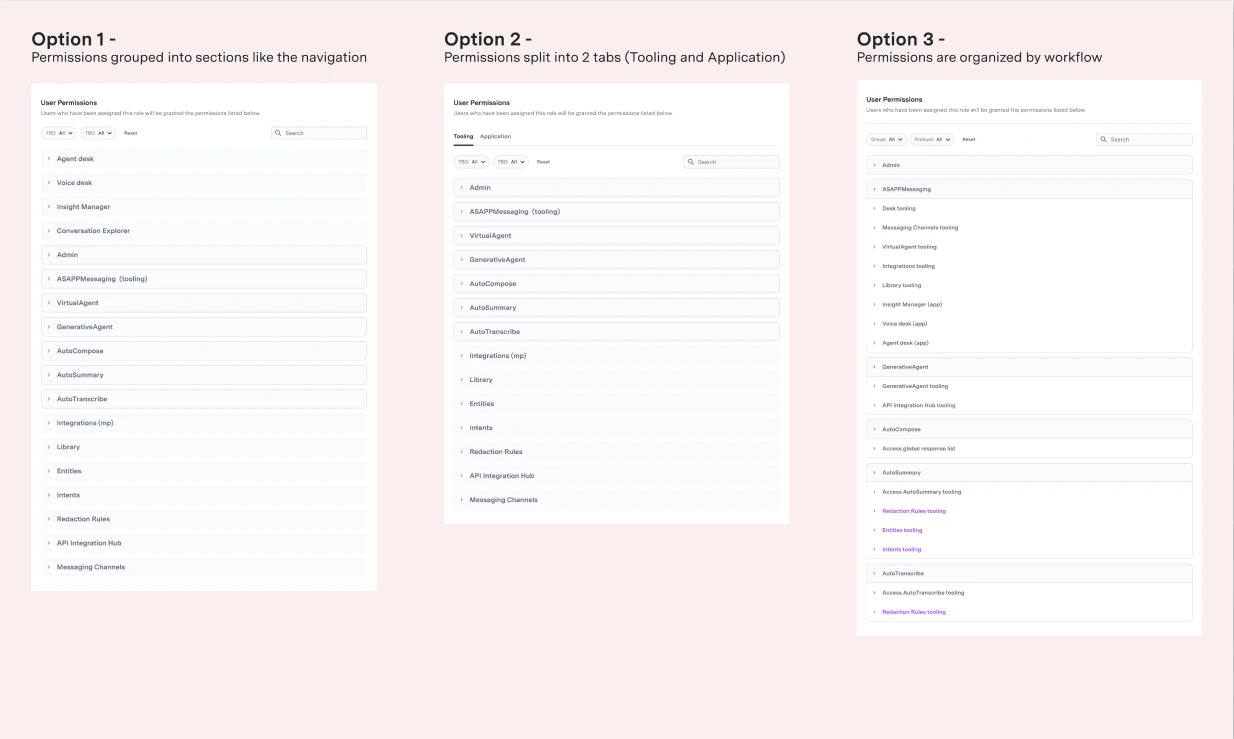Expand API Integration Hub in Option 2
Image resolution: width=1234 pixels, height=739 pixels.
click(616, 476)
